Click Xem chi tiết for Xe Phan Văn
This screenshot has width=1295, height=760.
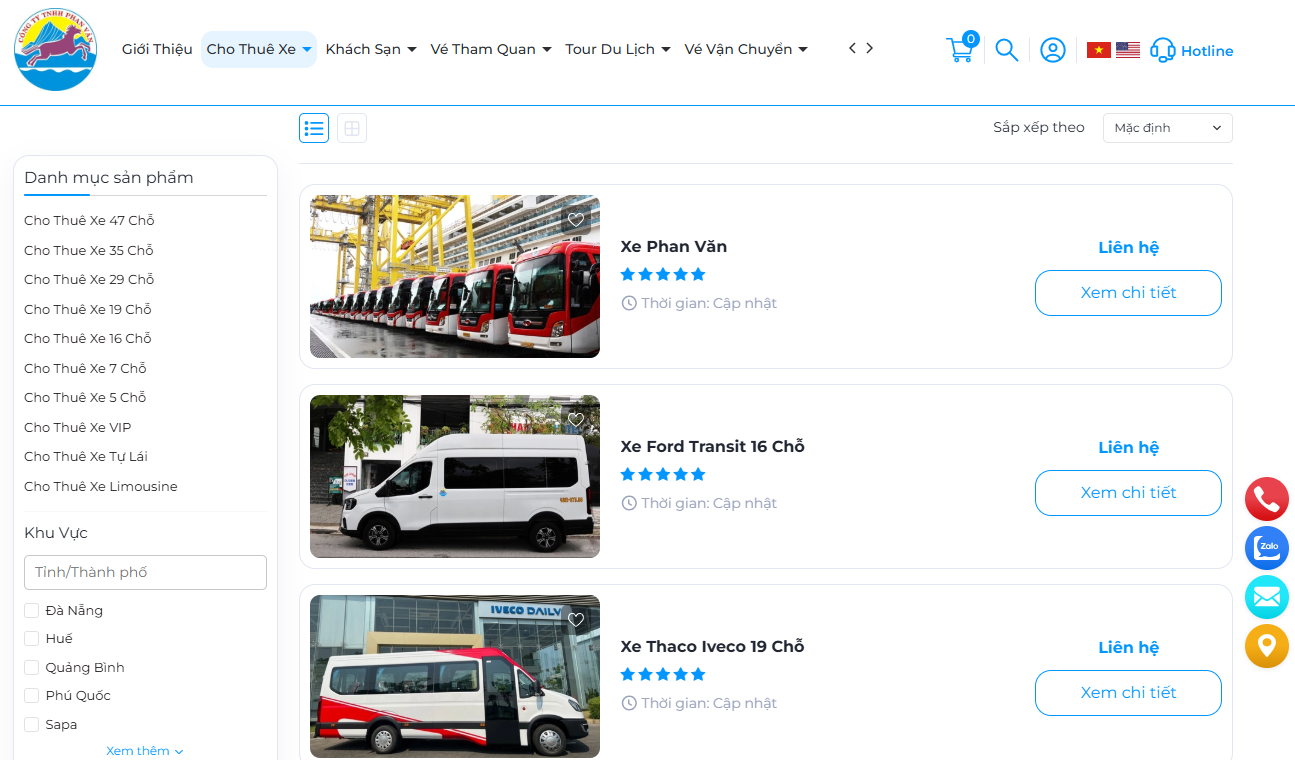pyautogui.click(x=1128, y=292)
